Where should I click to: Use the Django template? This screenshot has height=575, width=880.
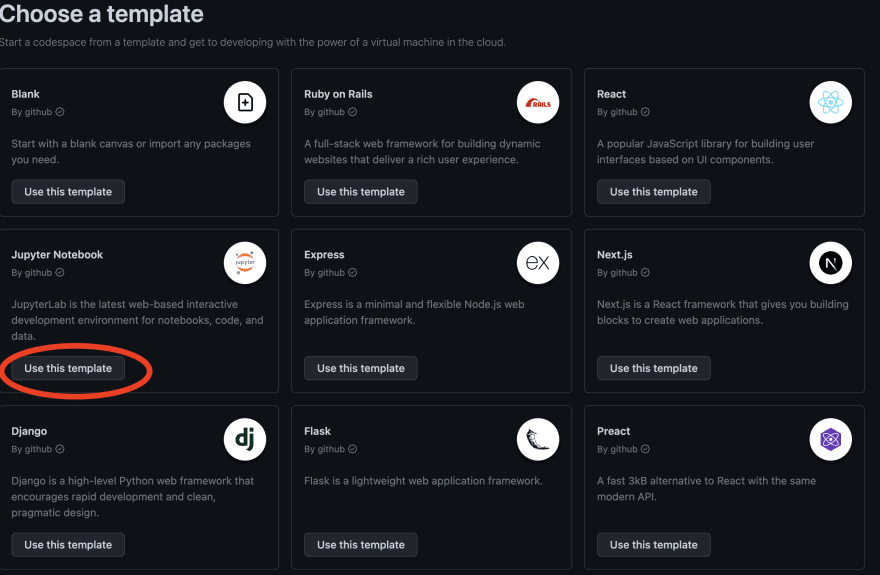[68, 545]
